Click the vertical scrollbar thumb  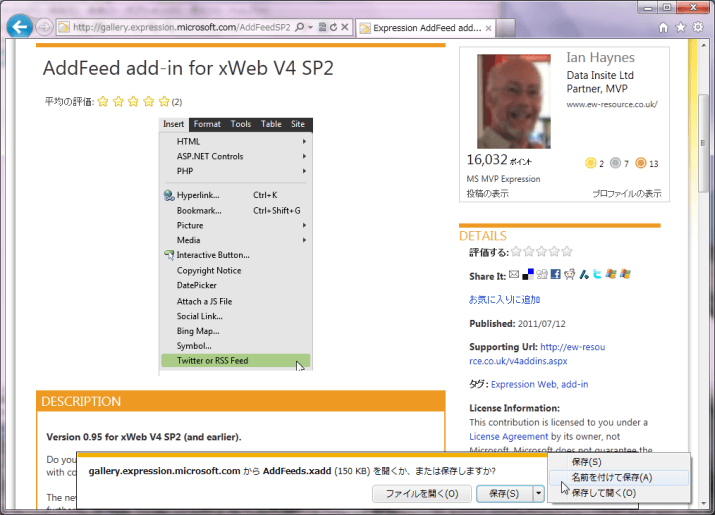click(x=703, y=143)
